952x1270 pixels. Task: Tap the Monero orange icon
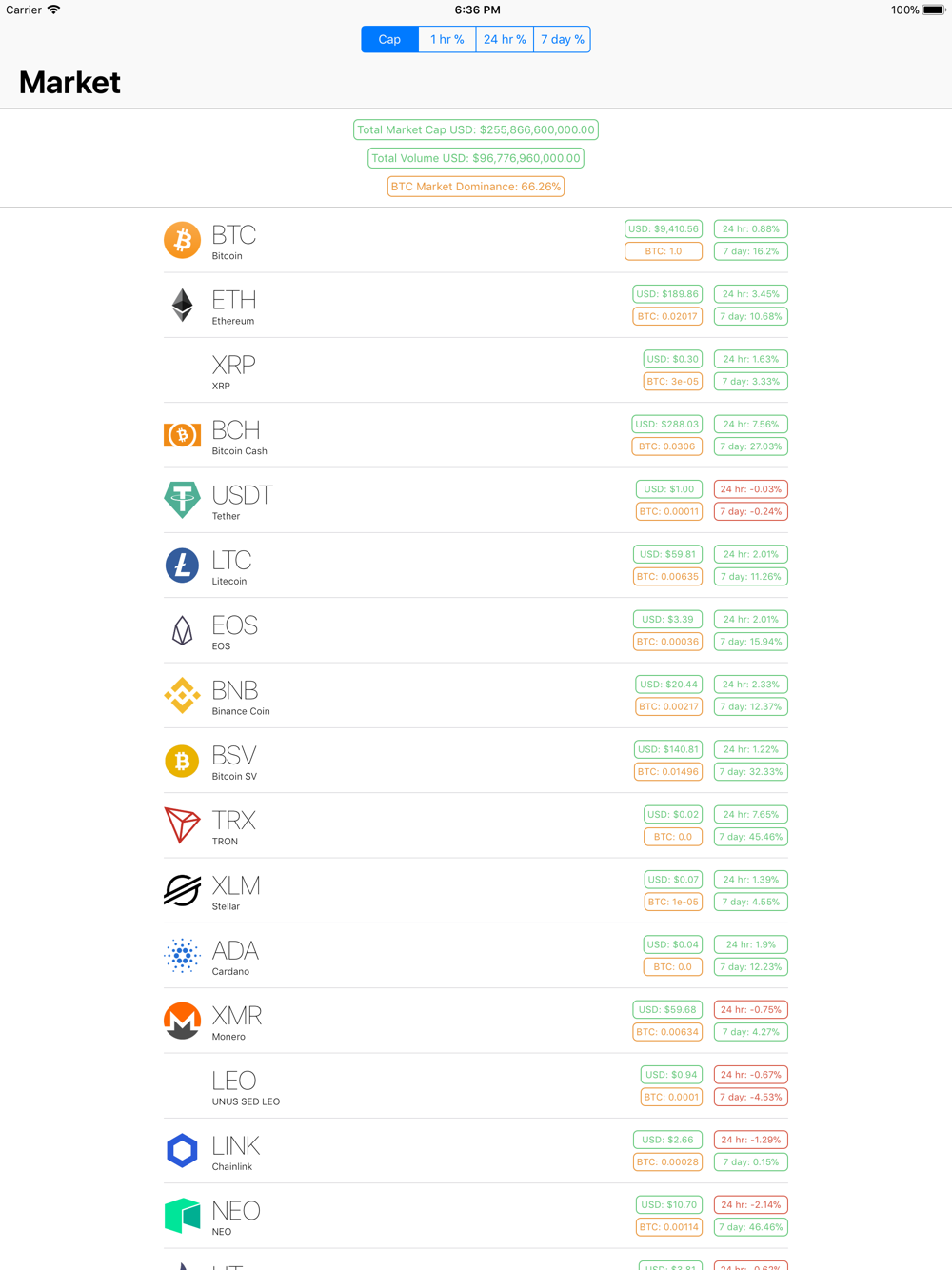coord(182,1021)
